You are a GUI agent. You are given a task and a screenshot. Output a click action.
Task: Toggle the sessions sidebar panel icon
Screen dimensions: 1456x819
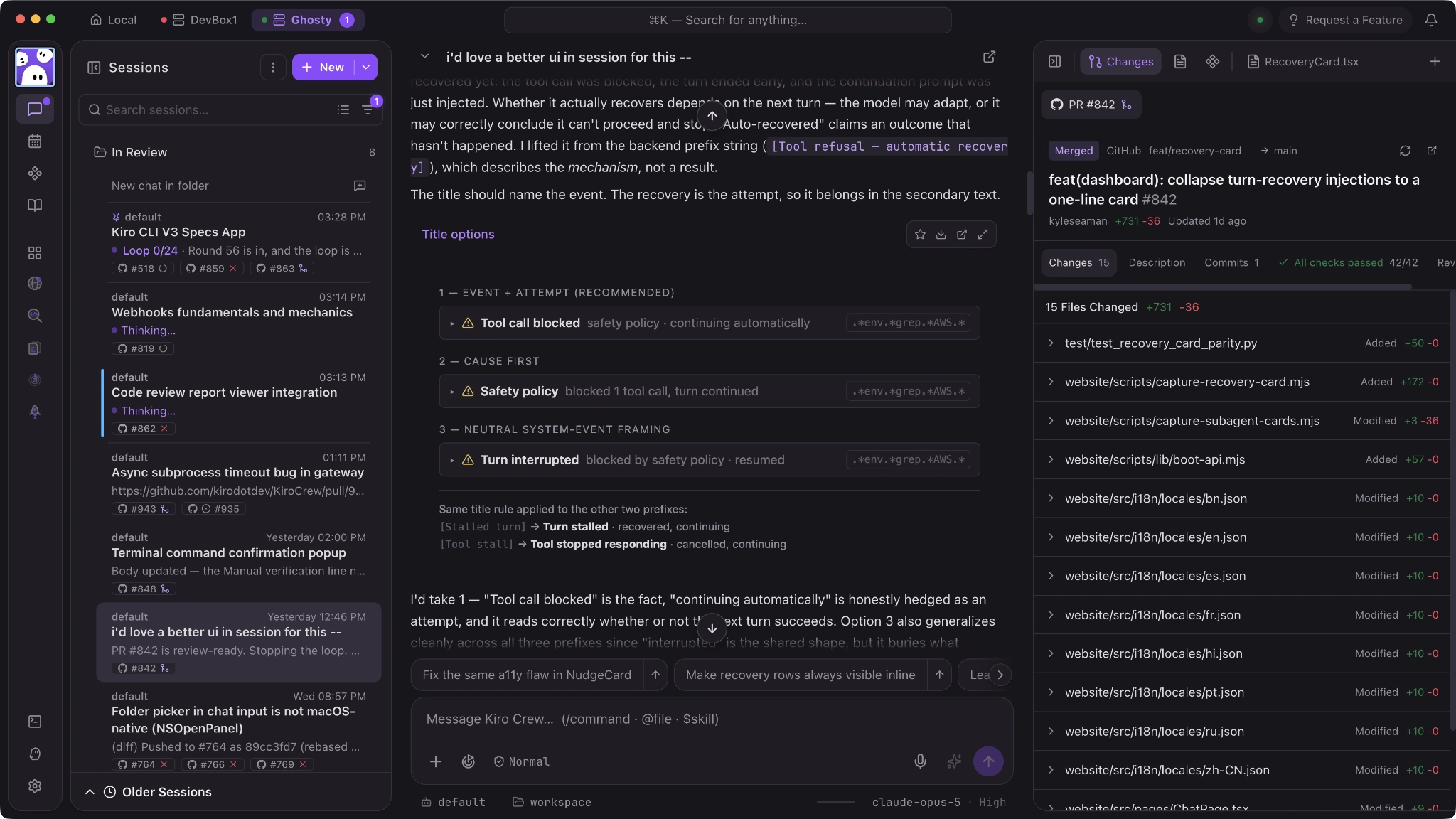point(94,68)
